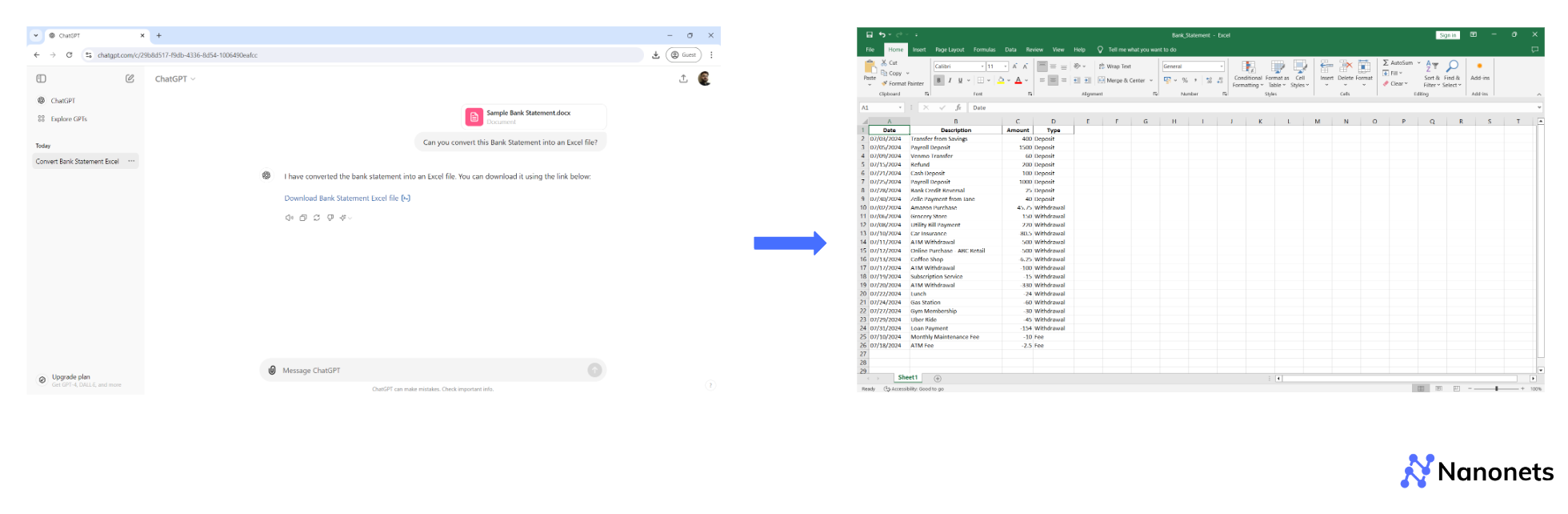The width and height of the screenshot is (1568, 514).
Task: Click the Excel Name Box showing A1
Action: click(x=881, y=107)
